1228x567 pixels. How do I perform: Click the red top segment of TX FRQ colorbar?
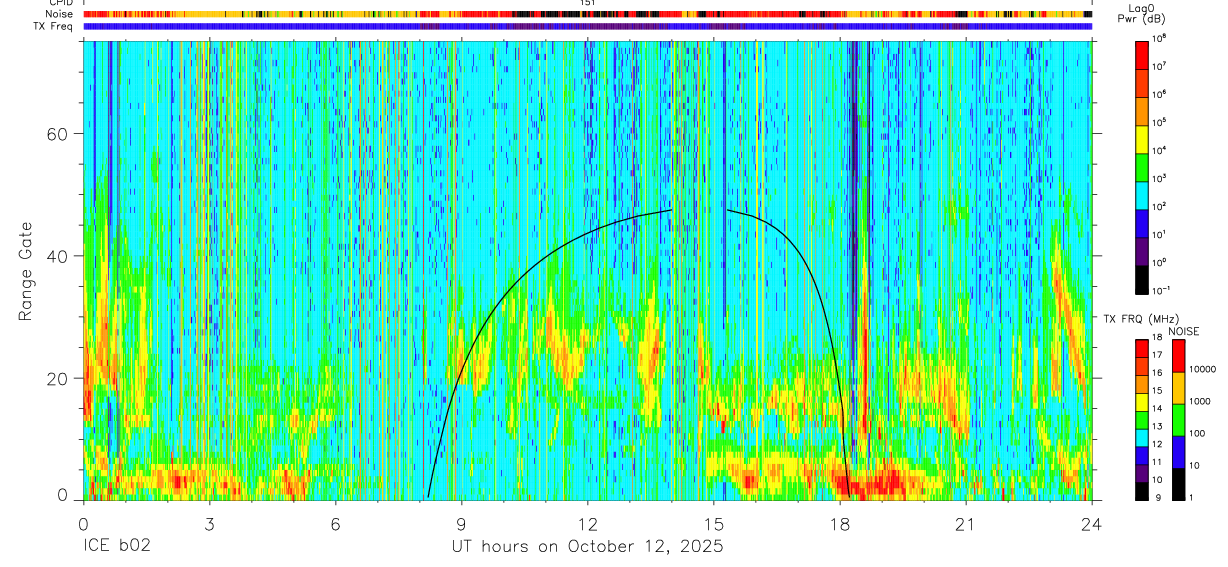point(1142,349)
